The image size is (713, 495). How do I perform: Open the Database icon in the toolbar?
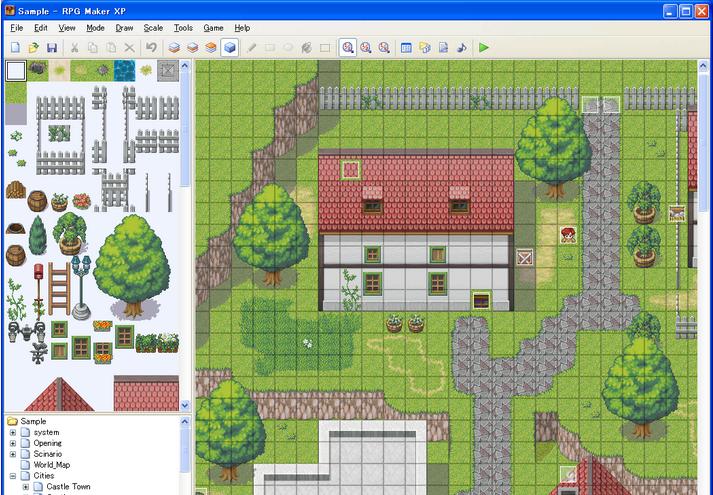coord(406,47)
